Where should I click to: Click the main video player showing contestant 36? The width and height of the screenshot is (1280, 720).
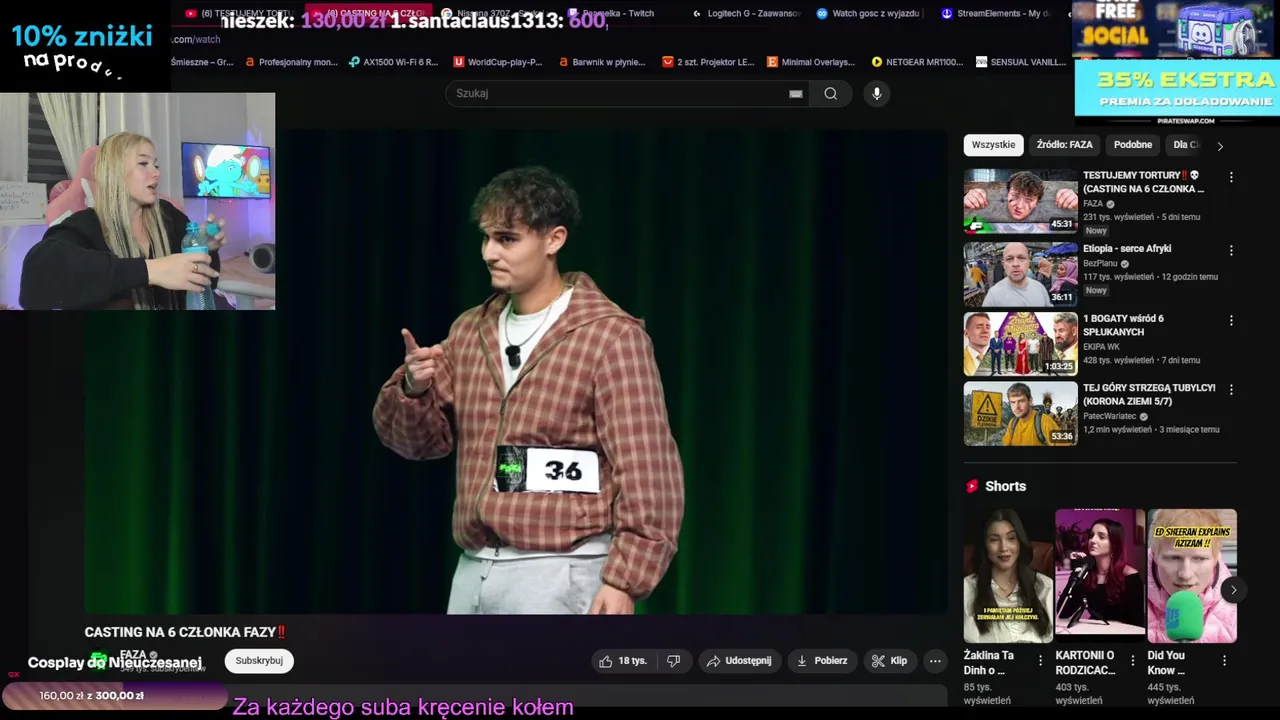pyautogui.click(x=515, y=372)
